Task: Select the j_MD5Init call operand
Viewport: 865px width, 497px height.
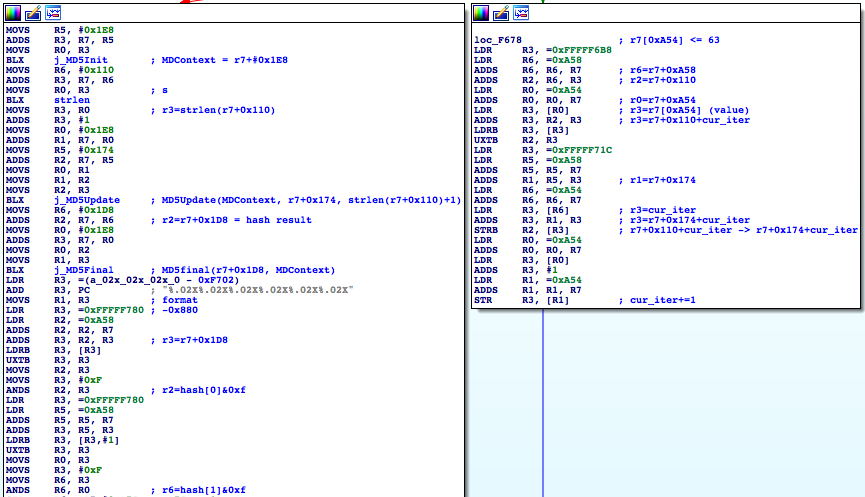Action: (81, 60)
